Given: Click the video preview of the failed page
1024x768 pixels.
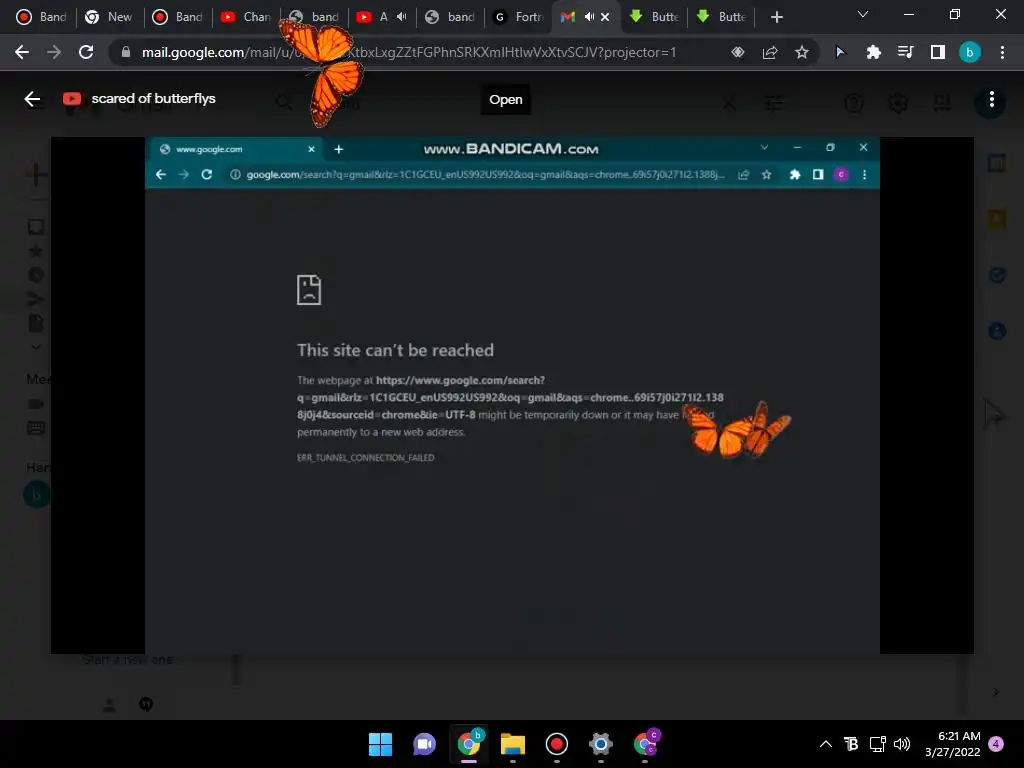Looking at the screenshot, I should (x=512, y=395).
